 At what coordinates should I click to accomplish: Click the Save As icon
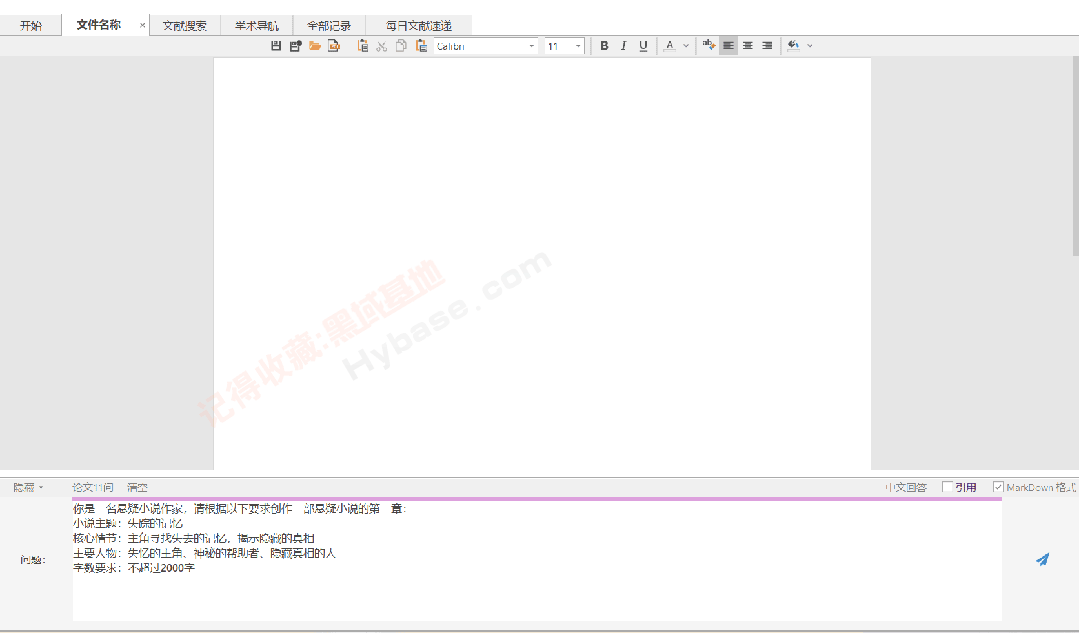(x=295, y=45)
